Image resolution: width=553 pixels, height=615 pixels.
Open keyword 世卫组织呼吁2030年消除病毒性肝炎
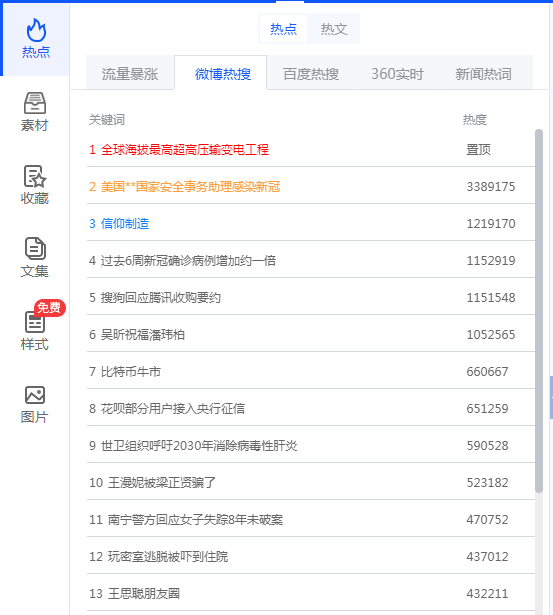[199, 446]
